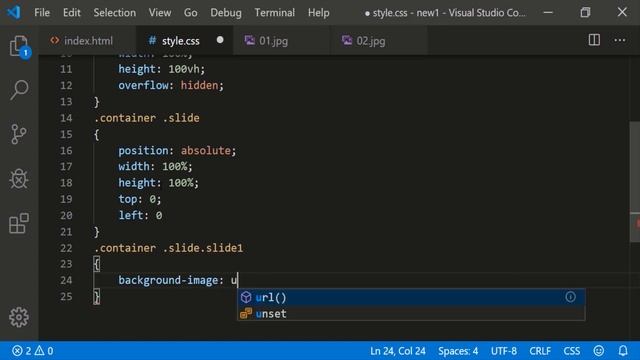Click line number 14 in gutter
Screen dimensions: 640x360
[66, 118]
